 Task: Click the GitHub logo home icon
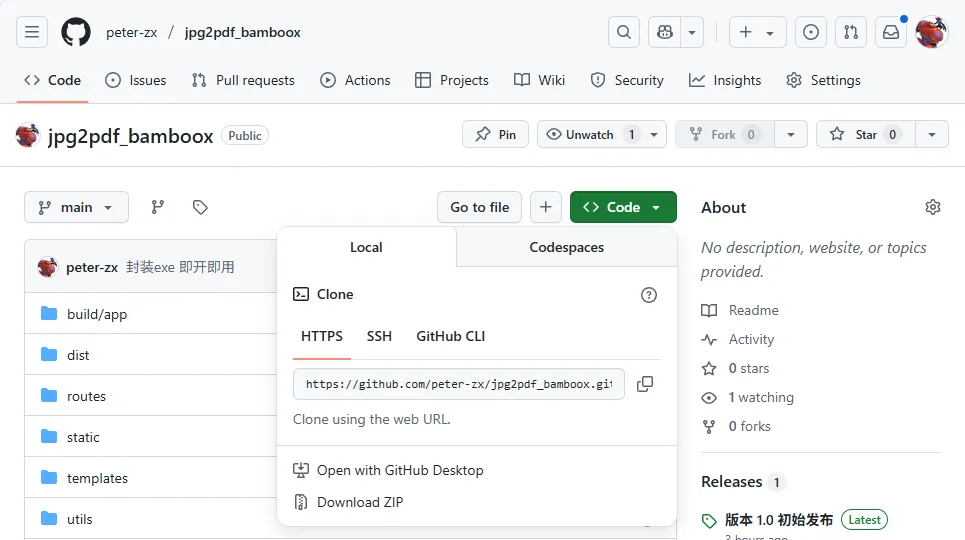(x=76, y=32)
